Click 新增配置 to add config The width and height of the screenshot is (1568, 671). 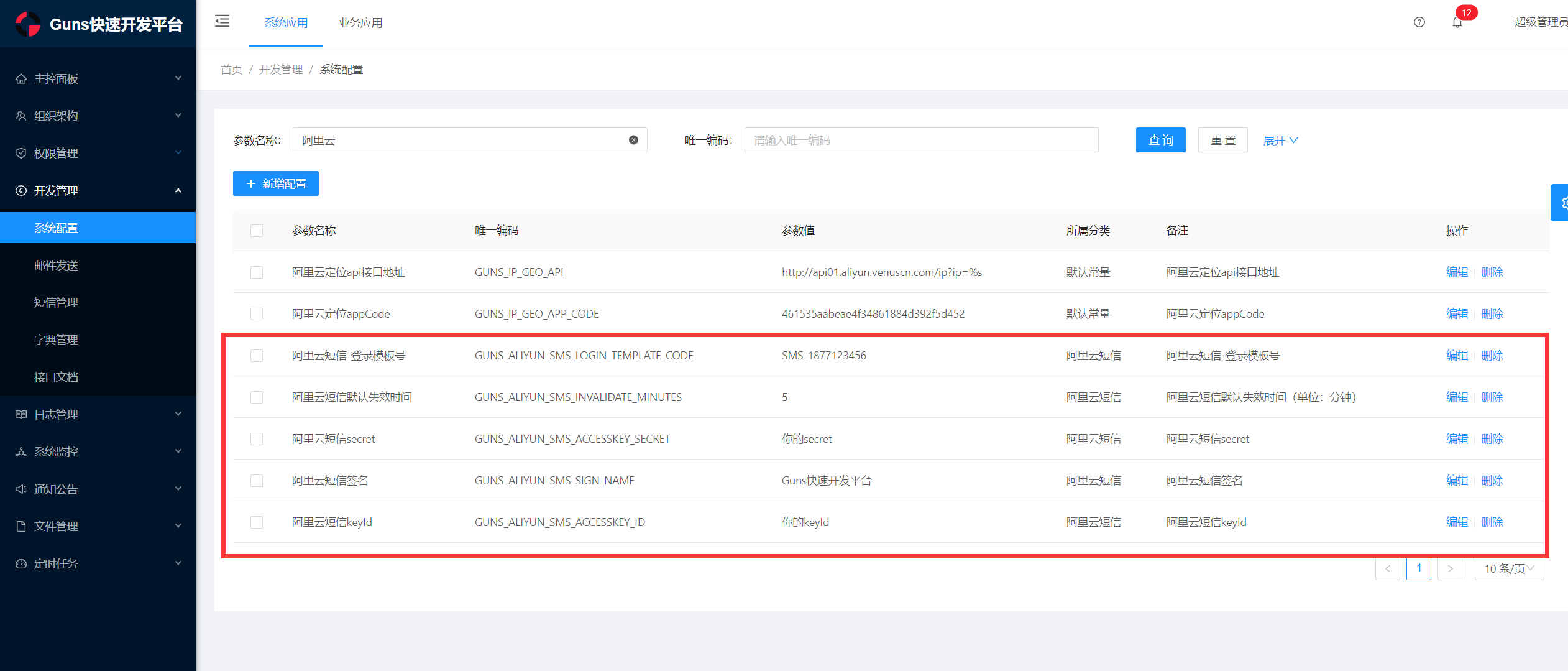pos(276,183)
